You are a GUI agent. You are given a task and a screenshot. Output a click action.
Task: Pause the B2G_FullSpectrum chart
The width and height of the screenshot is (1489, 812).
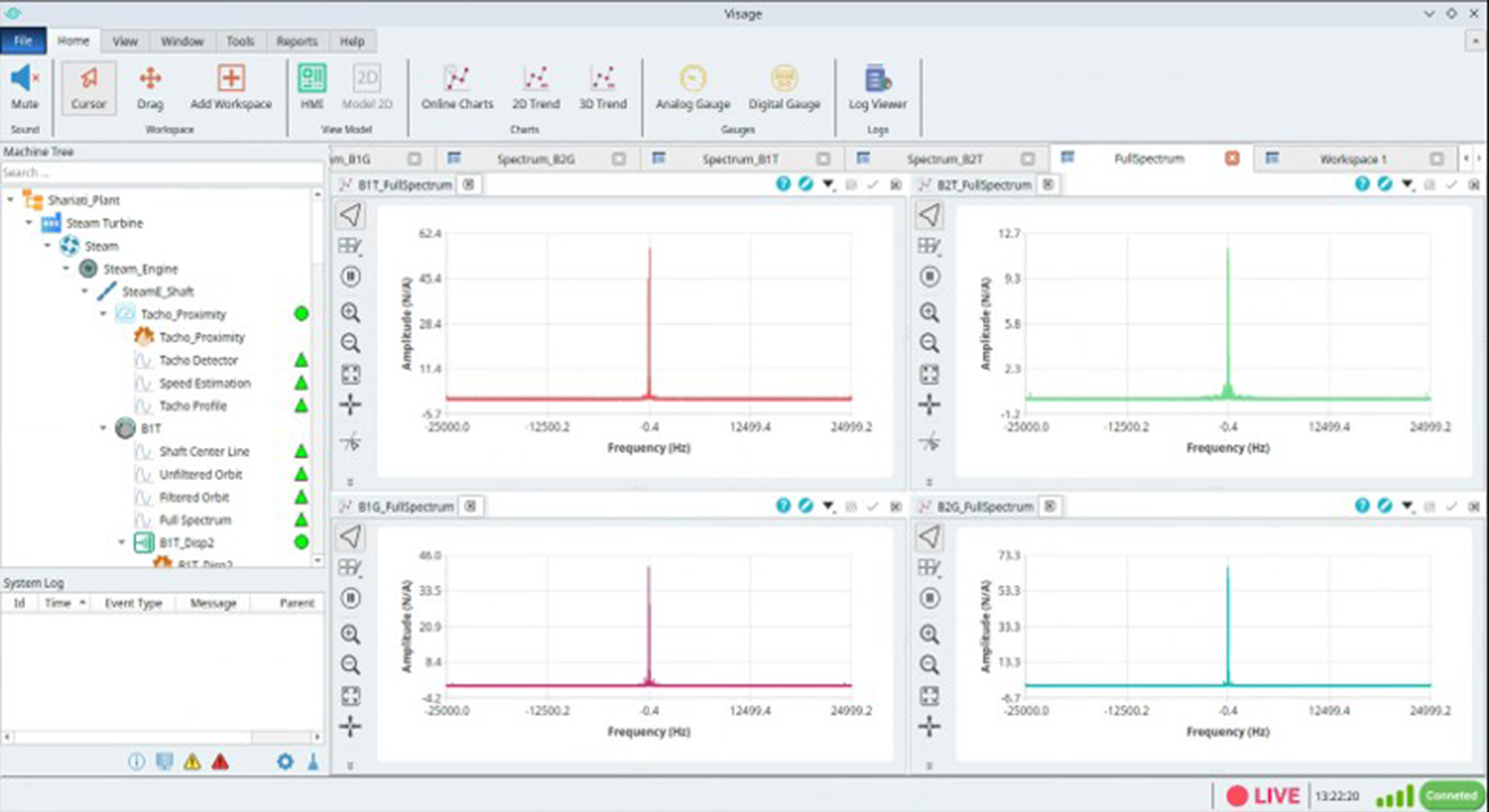click(x=929, y=598)
